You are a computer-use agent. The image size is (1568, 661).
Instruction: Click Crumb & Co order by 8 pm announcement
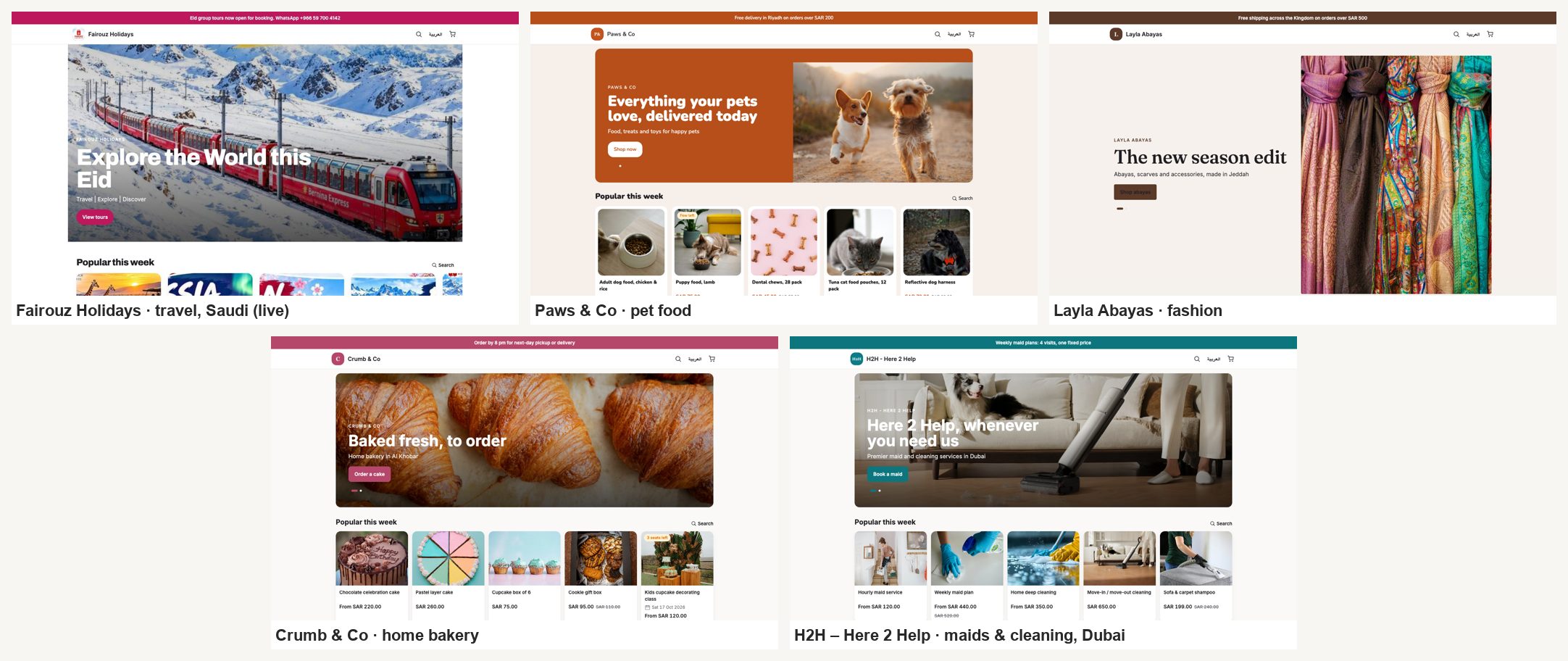(x=525, y=343)
